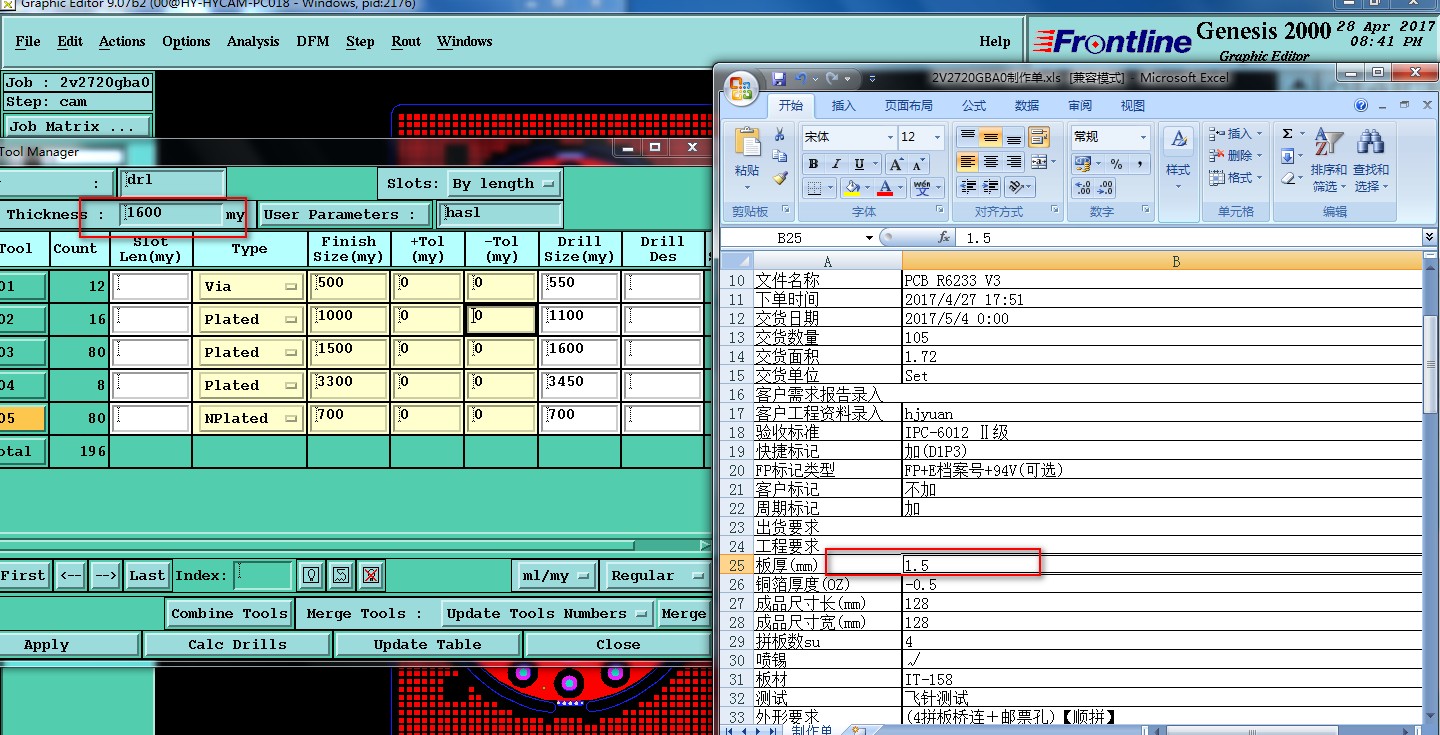Click the Excel help question mark

point(1361,105)
